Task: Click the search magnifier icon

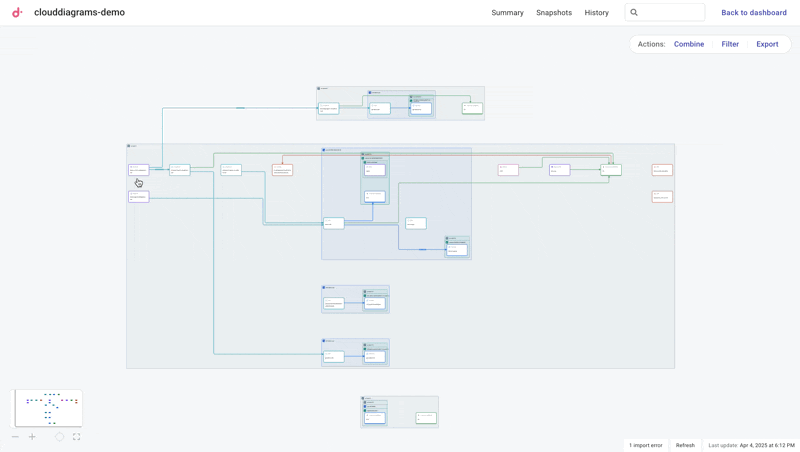Action: [x=634, y=13]
